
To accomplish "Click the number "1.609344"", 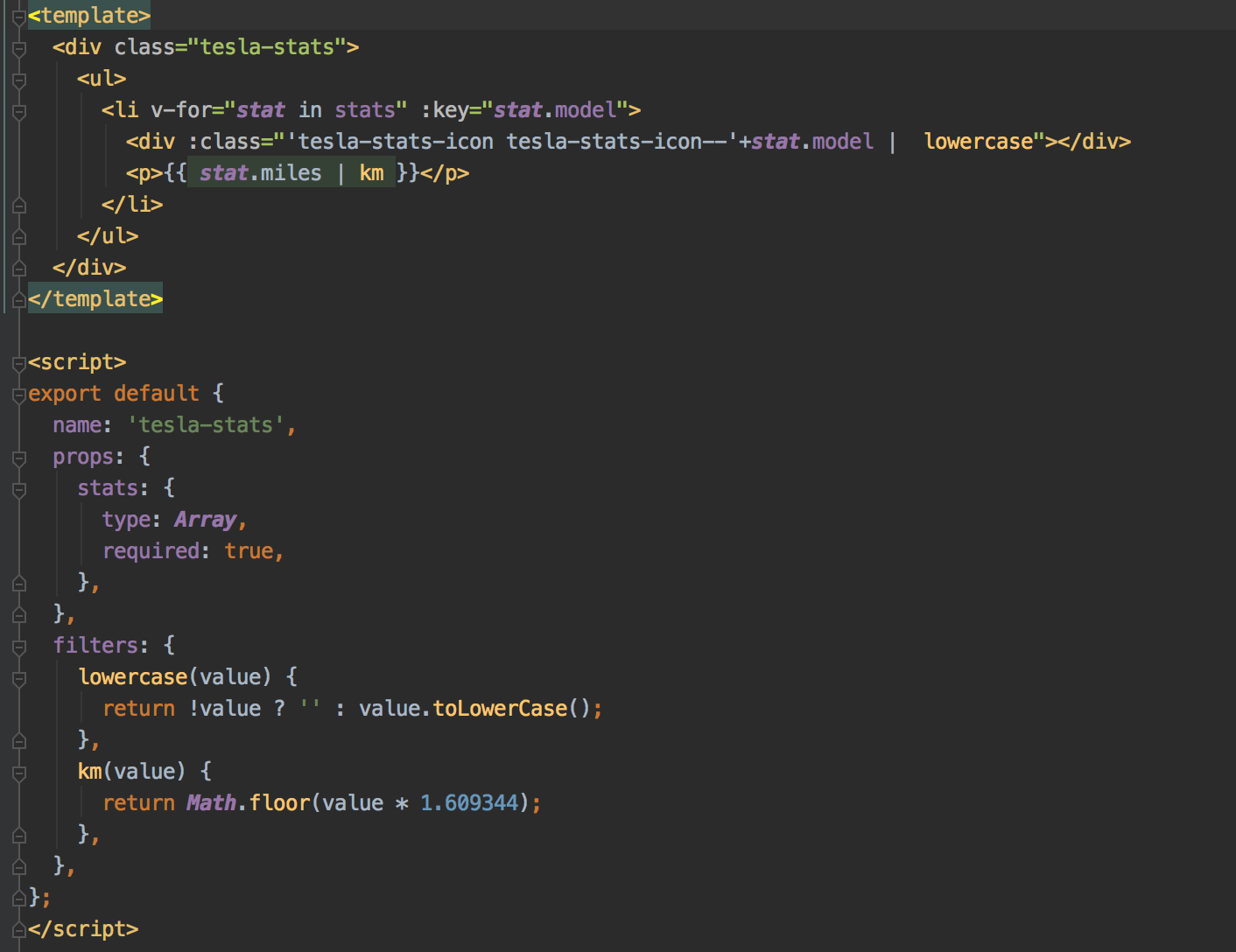I will [469, 803].
